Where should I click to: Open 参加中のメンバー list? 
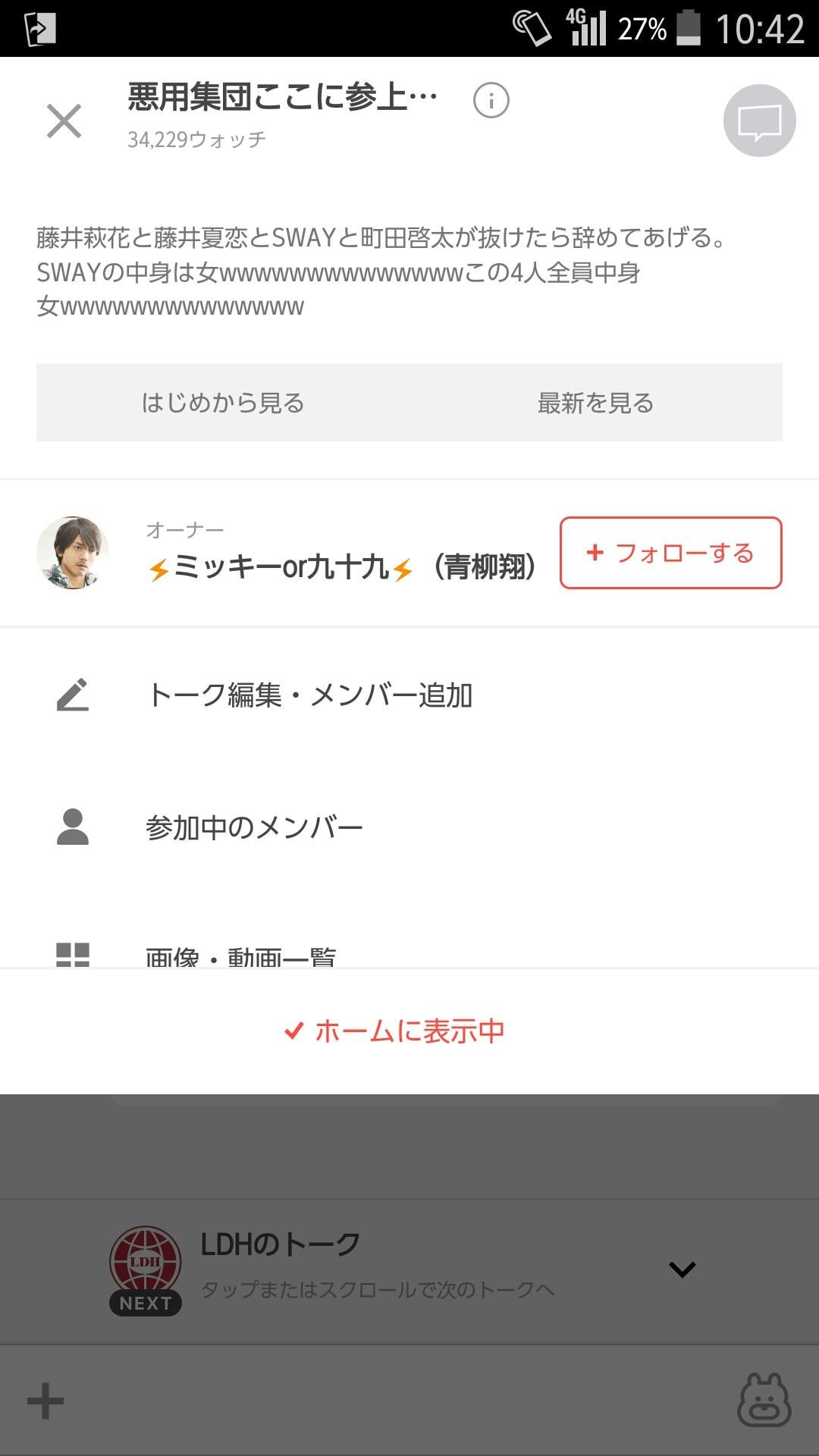pyautogui.click(x=254, y=827)
